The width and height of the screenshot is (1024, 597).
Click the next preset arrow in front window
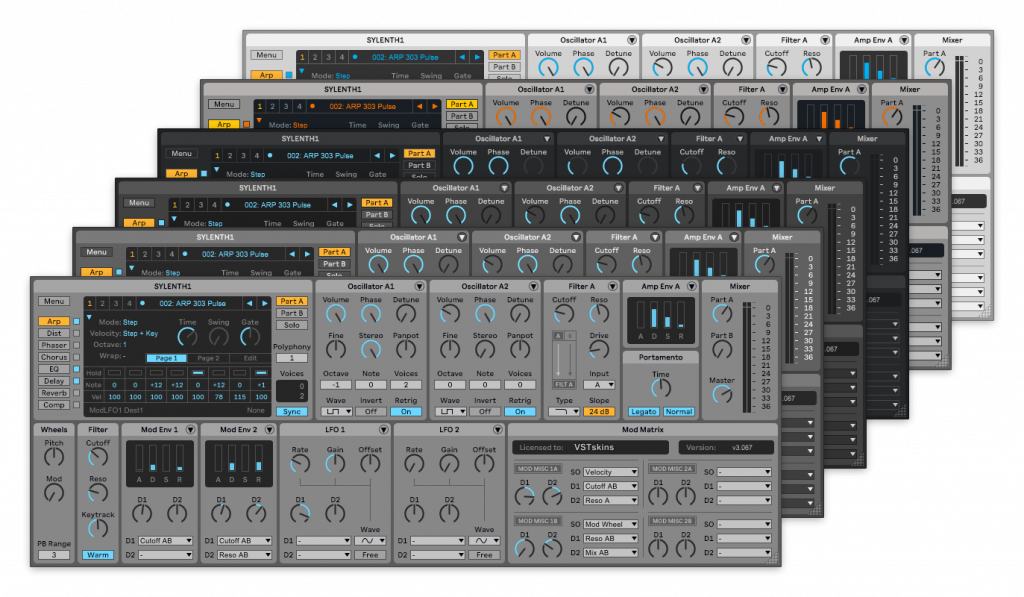(264, 303)
